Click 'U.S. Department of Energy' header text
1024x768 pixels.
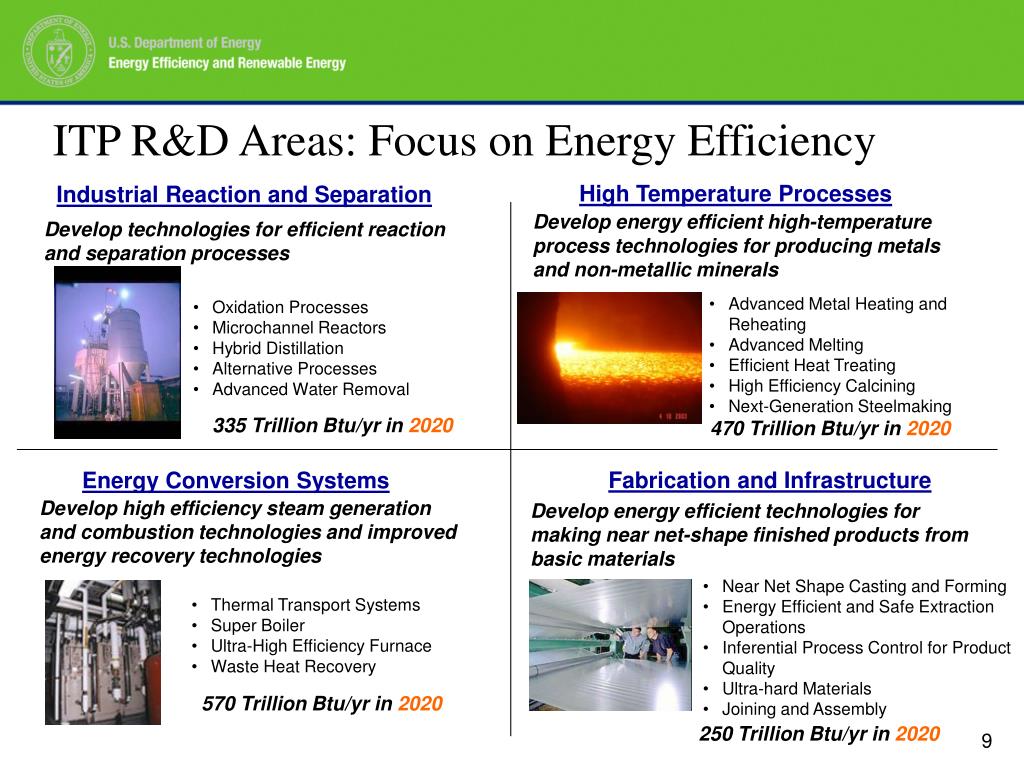(x=185, y=42)
